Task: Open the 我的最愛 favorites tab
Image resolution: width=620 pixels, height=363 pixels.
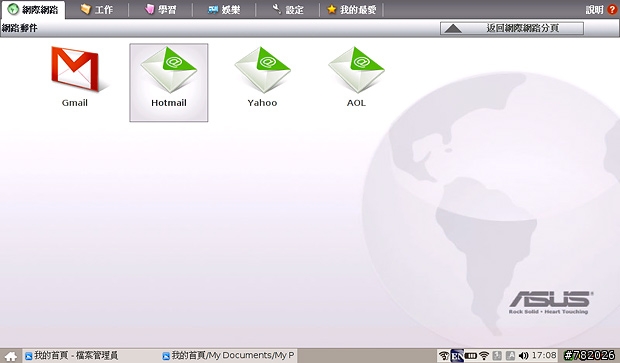Action: 351,9
